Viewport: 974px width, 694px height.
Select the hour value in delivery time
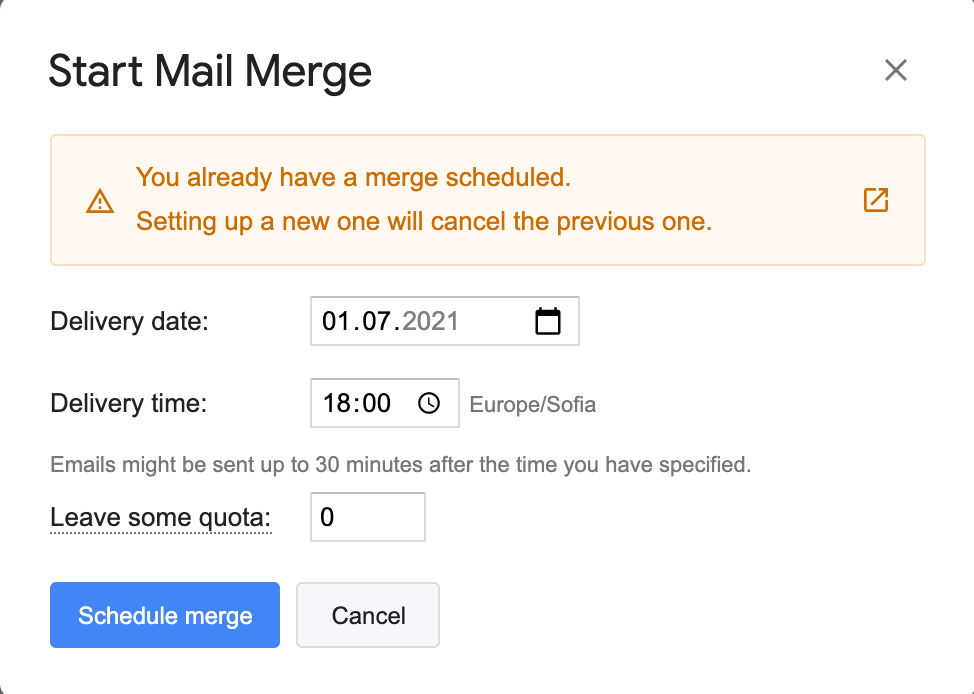coord(335,403)
